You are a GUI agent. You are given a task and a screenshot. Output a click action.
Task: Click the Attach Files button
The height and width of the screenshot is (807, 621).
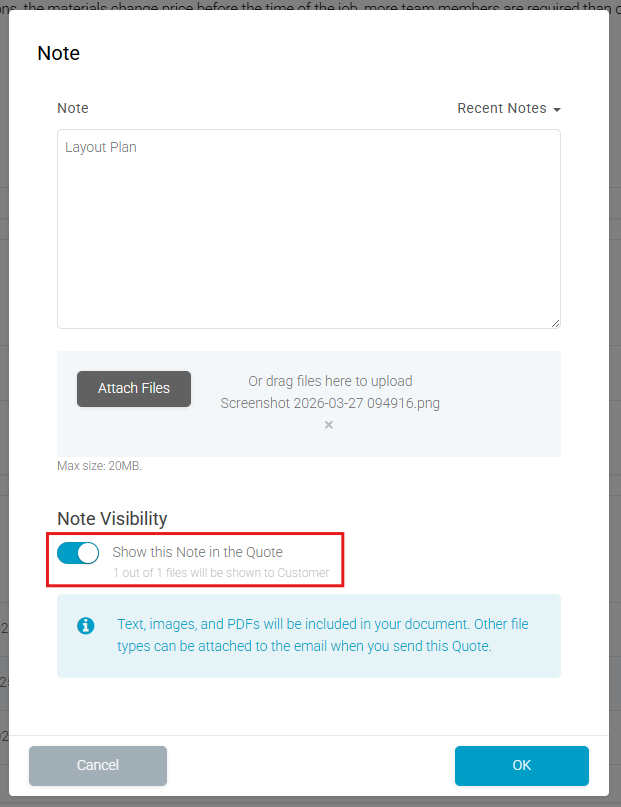[x=133, y=389]
